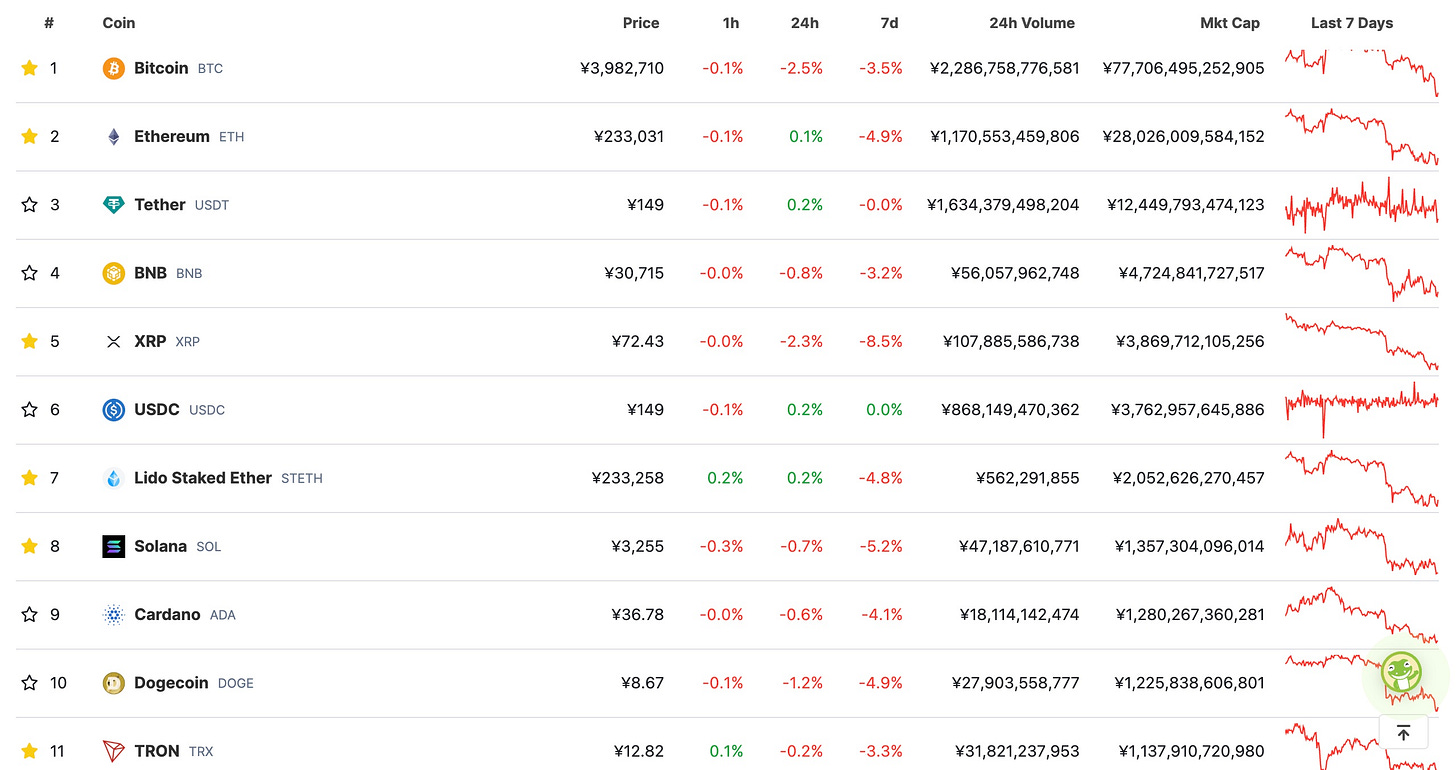The image size is (1456, 770).
Task: Sort by 24h Volume column header
Action: coord(1032,23)
